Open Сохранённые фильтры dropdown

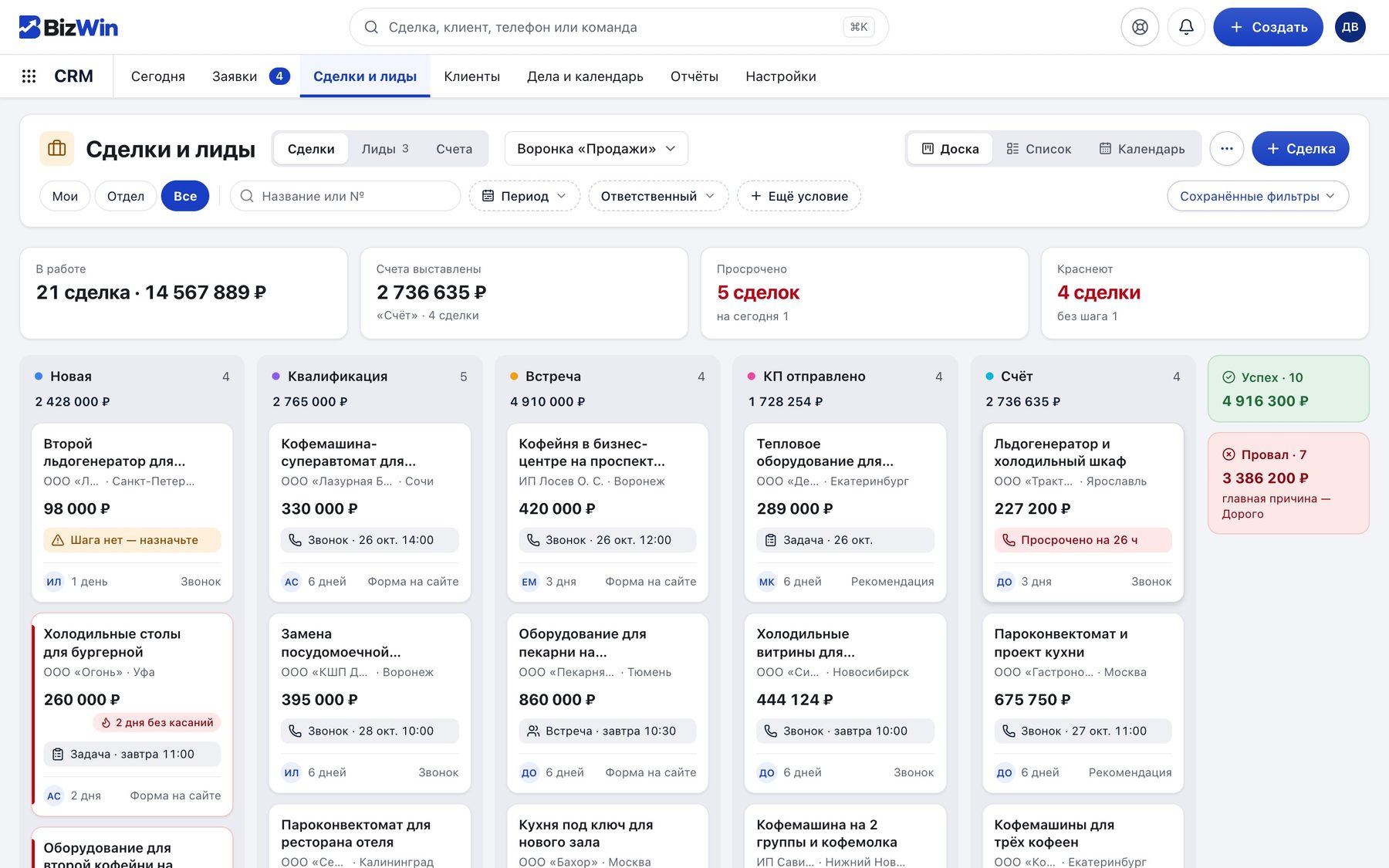click(1258, 196)
